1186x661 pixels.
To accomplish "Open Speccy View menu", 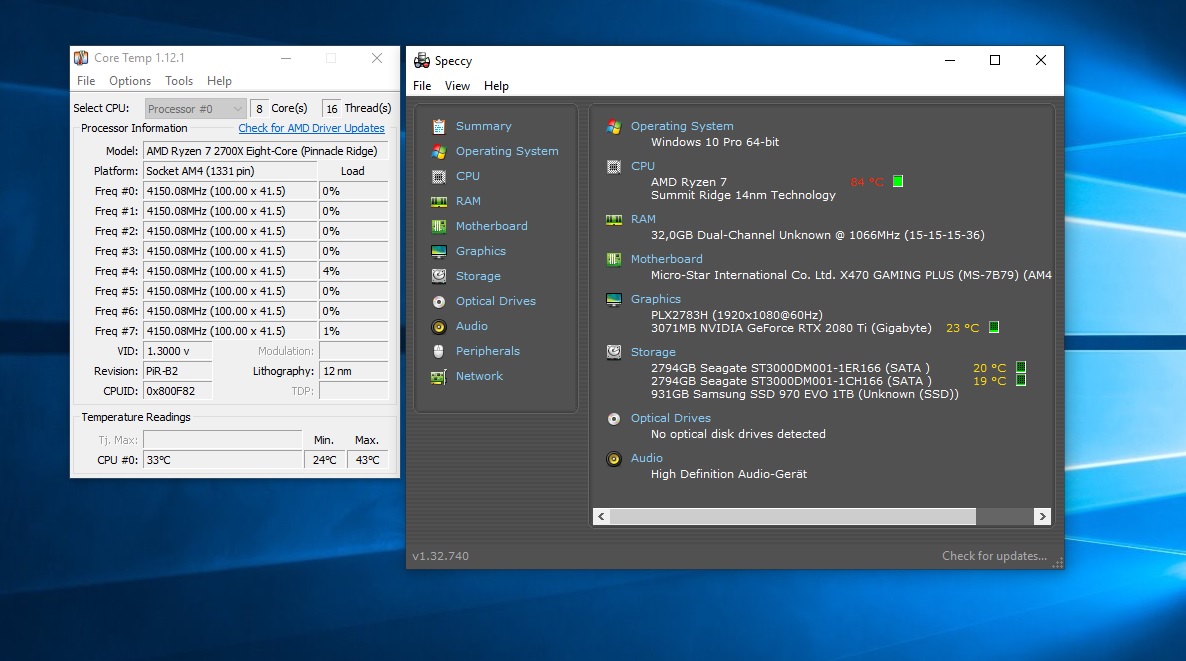I will tap(457, 86).
